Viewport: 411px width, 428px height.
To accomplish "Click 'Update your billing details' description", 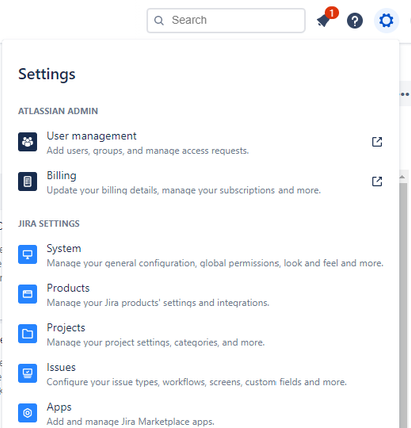I will pos(183,190).
